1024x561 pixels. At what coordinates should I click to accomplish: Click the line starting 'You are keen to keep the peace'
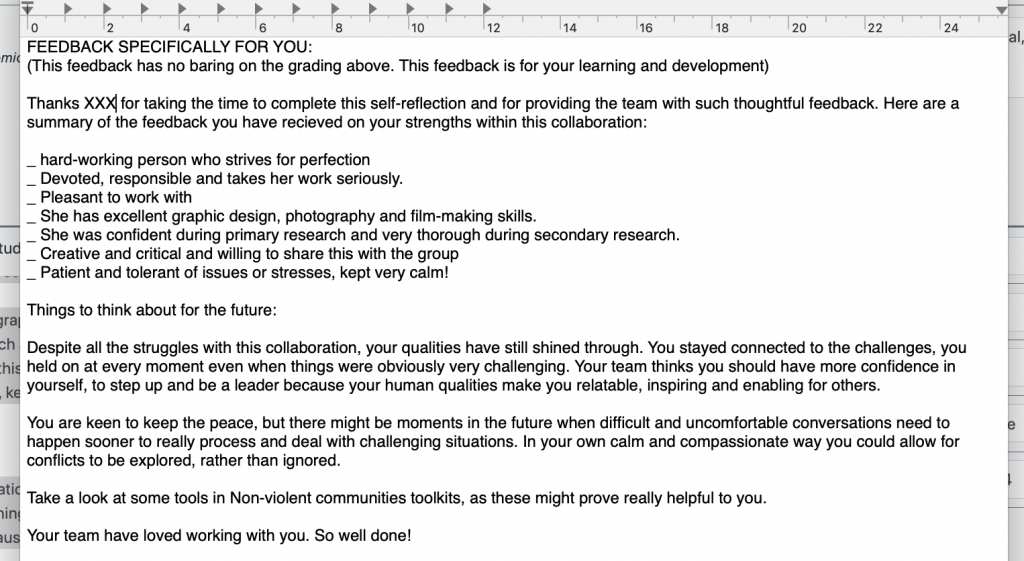pos(488,423)
